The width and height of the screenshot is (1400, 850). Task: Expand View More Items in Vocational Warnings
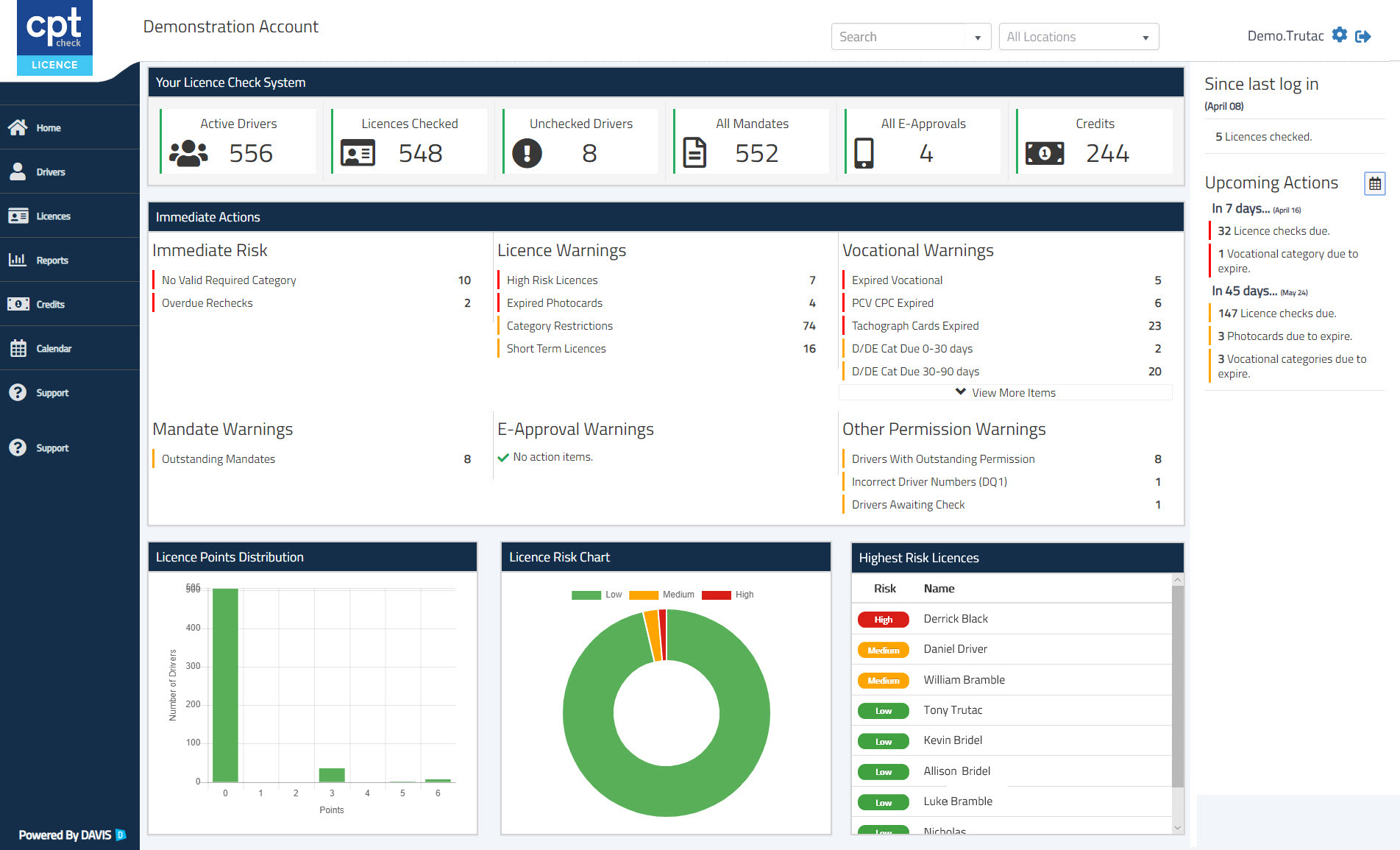pos(1005,393)
